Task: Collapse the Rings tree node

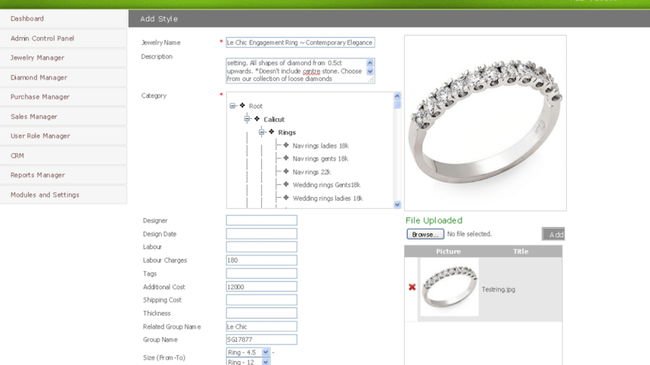Action: [262, 132]
